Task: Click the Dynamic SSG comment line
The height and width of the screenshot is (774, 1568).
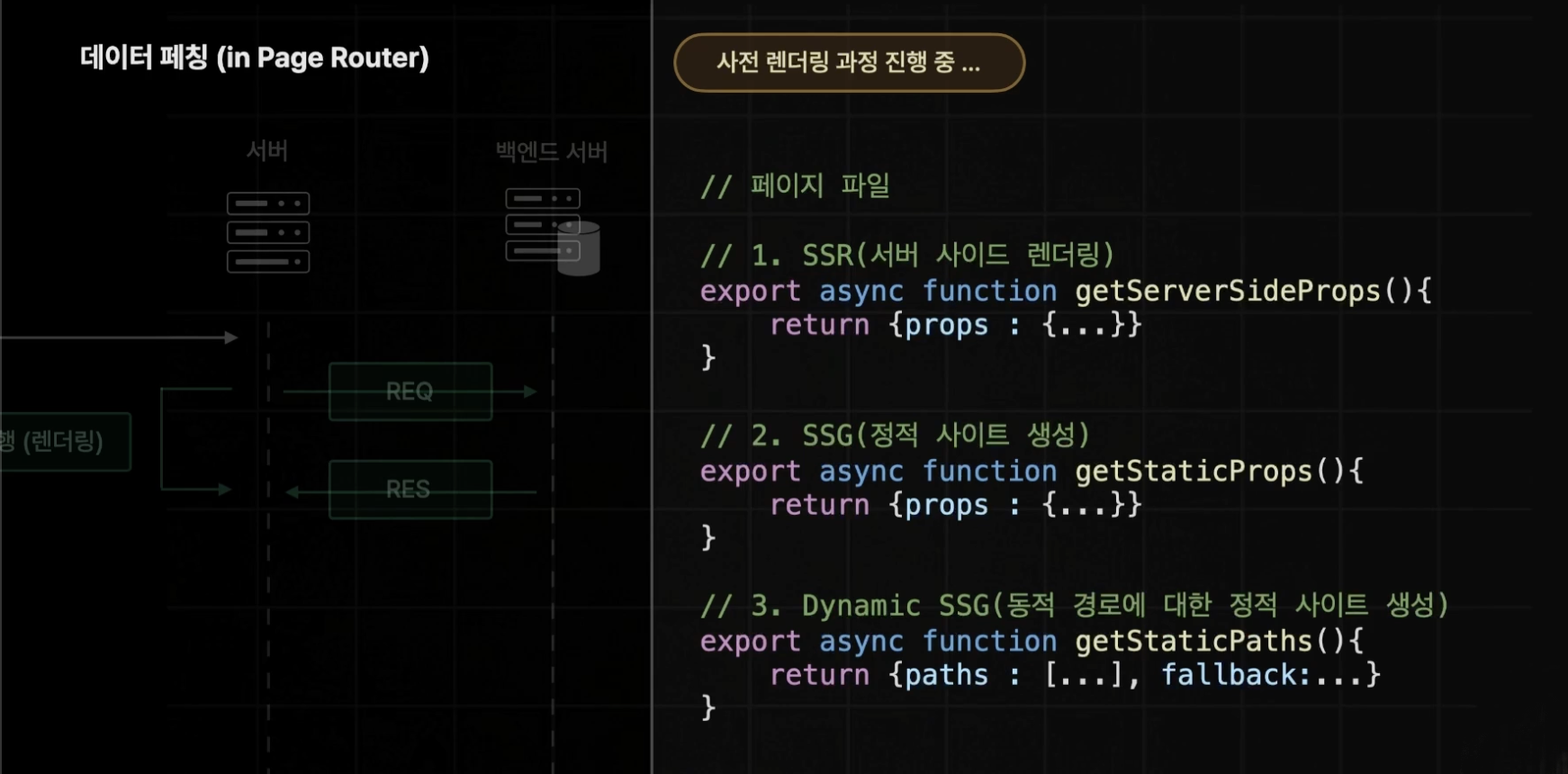Action: point(1075,606)
